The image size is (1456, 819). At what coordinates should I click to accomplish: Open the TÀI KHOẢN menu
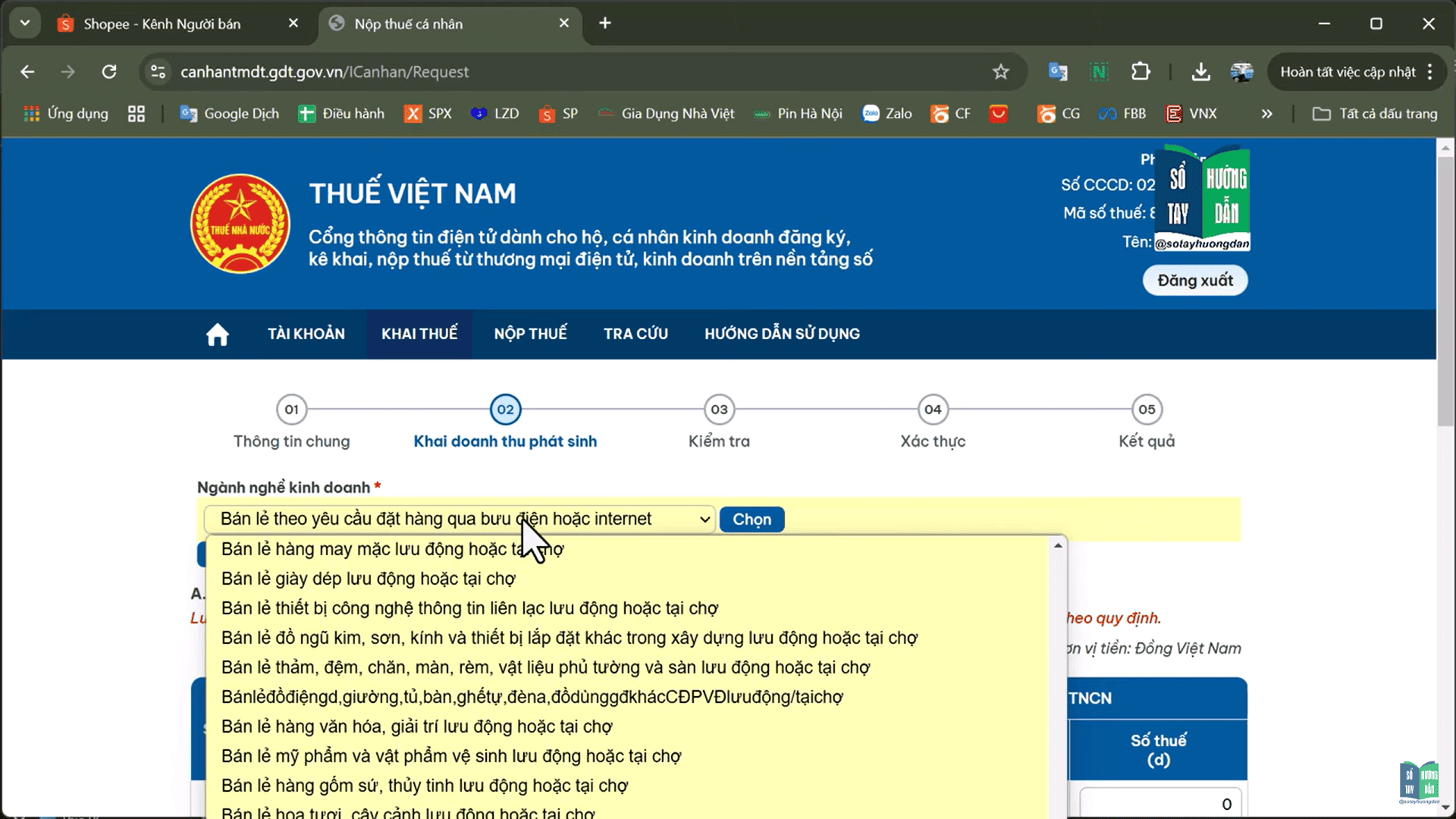pyautogui.click(x=306, y=334)
